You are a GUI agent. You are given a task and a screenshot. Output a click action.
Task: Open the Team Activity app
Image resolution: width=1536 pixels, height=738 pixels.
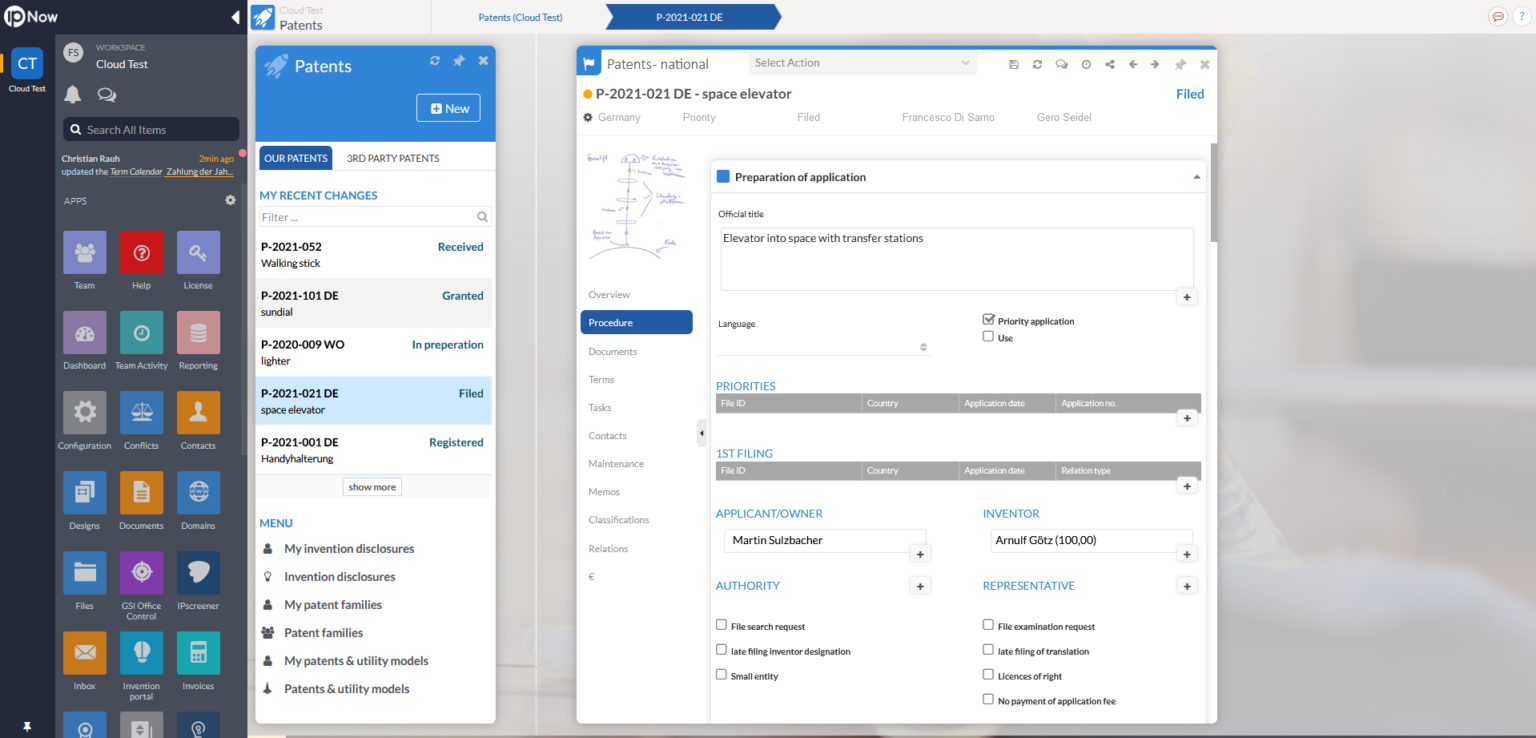click(x=141, y=331)
